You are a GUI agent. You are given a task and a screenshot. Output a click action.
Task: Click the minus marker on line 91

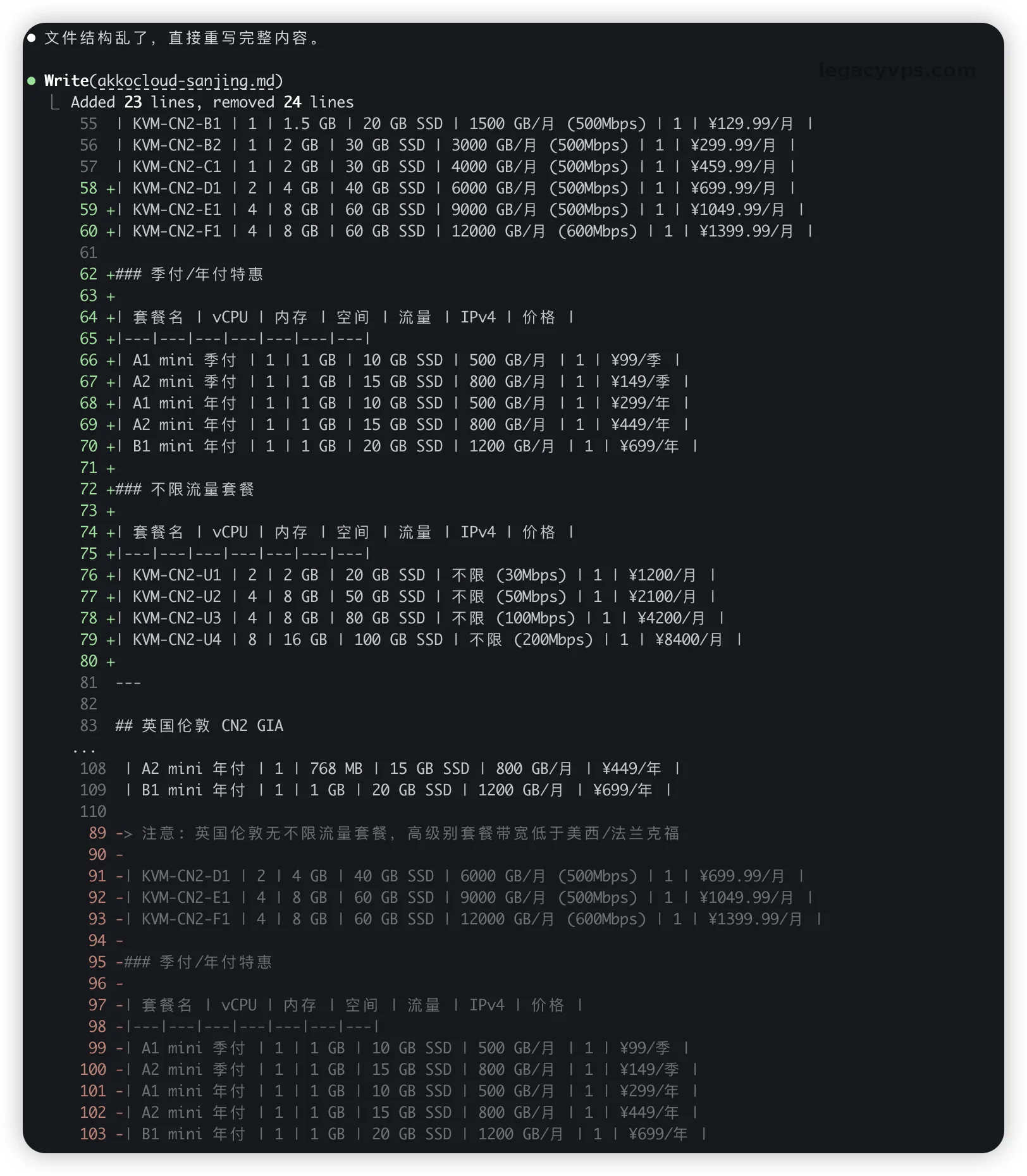coord(120,876)
